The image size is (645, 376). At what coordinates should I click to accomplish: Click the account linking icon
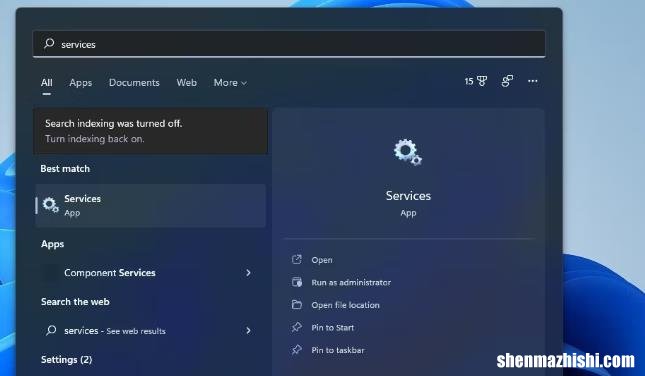pos(507,81)
